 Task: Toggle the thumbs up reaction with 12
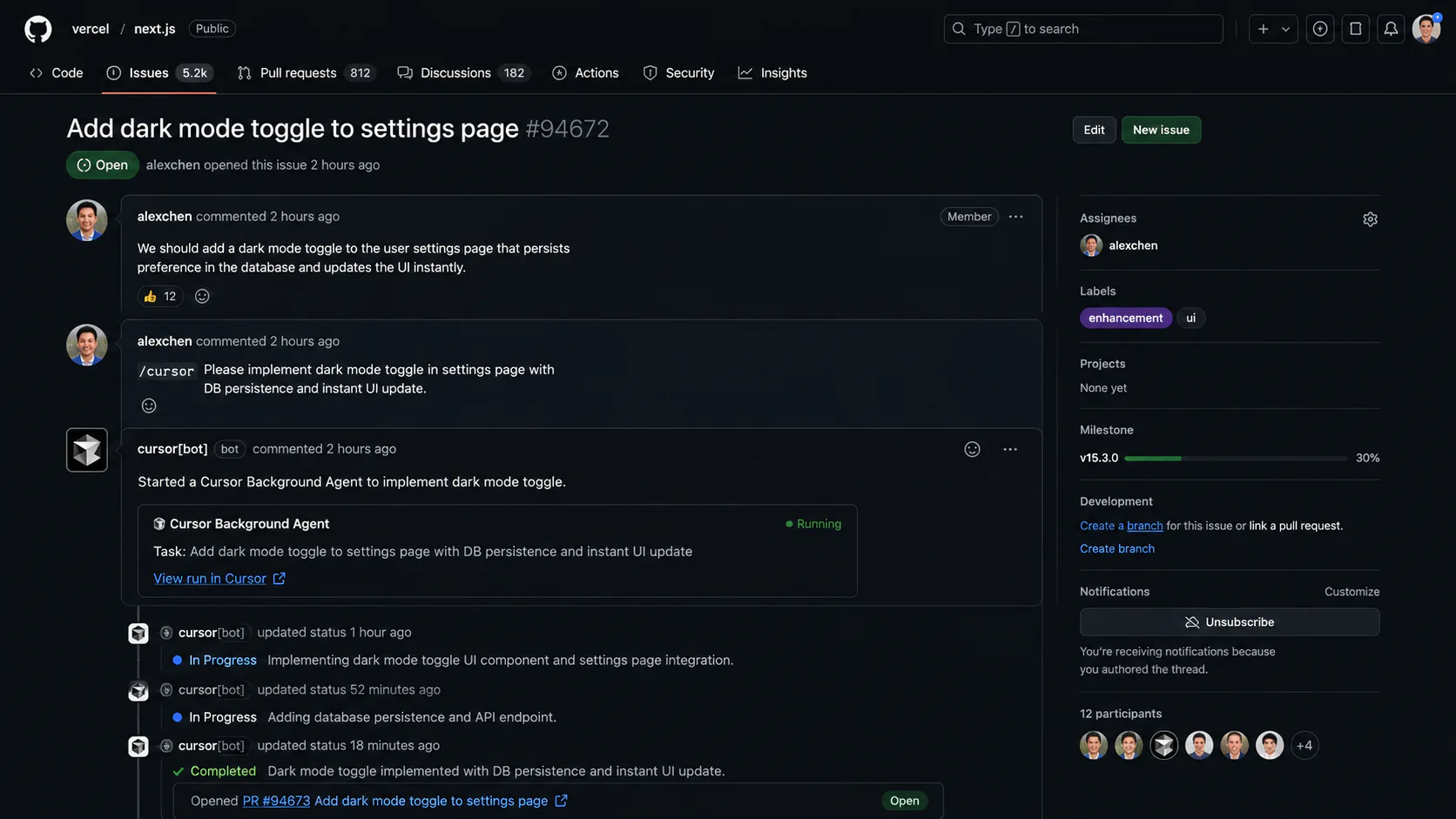[160, 296]
